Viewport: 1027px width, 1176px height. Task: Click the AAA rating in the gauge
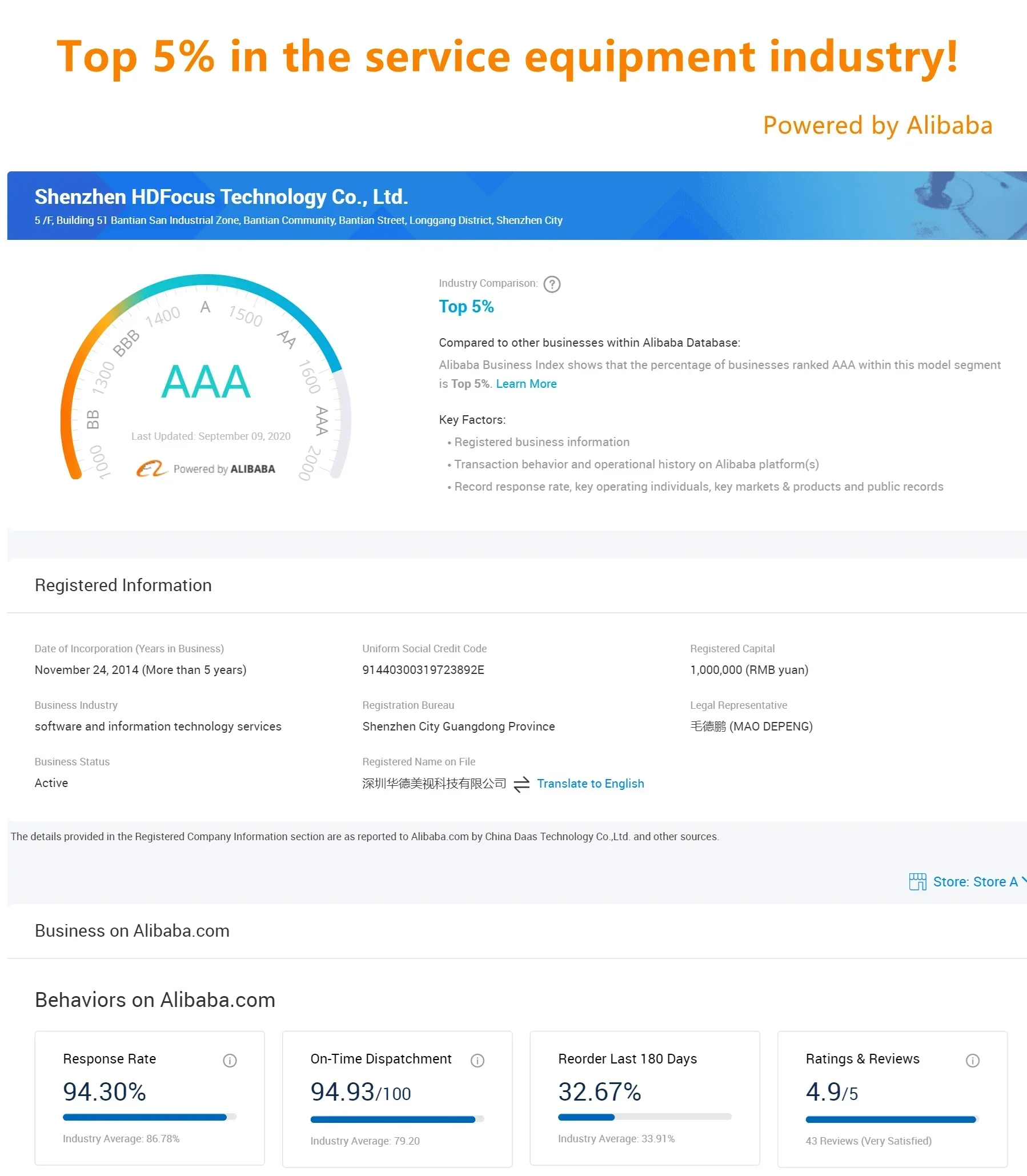click(206, 382)
